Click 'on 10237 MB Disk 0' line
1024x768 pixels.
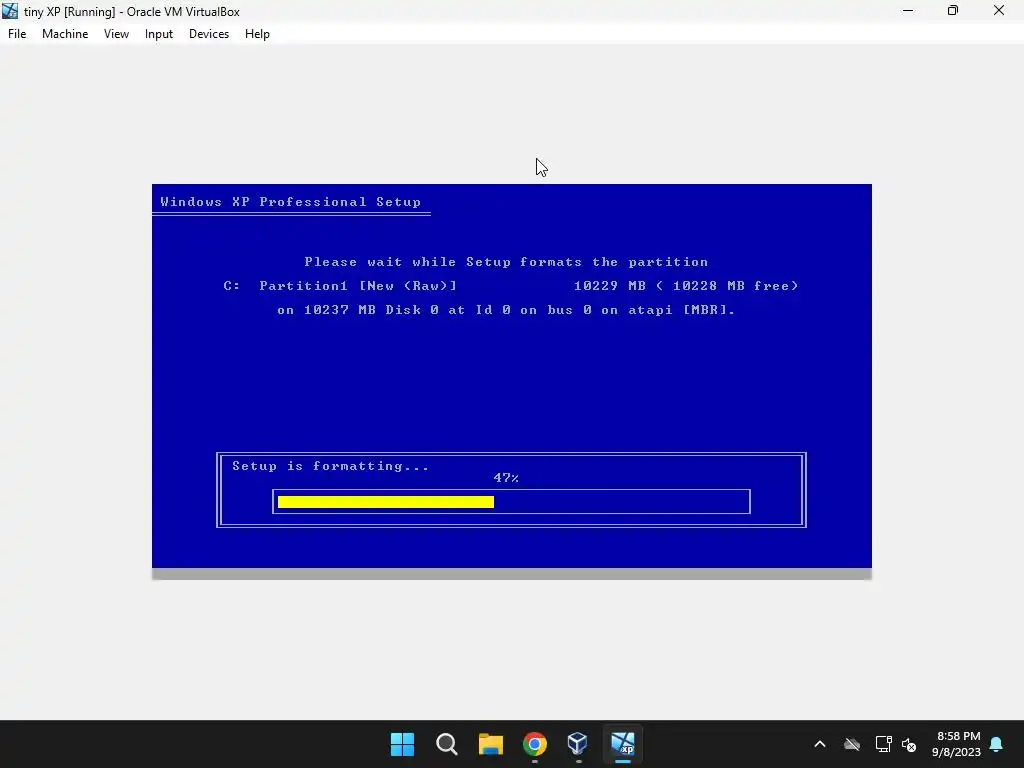click(506, 310)
